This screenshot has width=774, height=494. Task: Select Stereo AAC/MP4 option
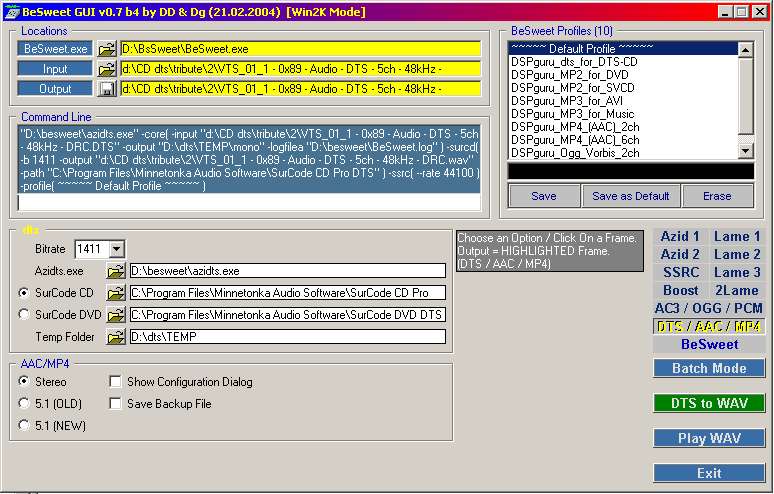[x=24, y=381]
